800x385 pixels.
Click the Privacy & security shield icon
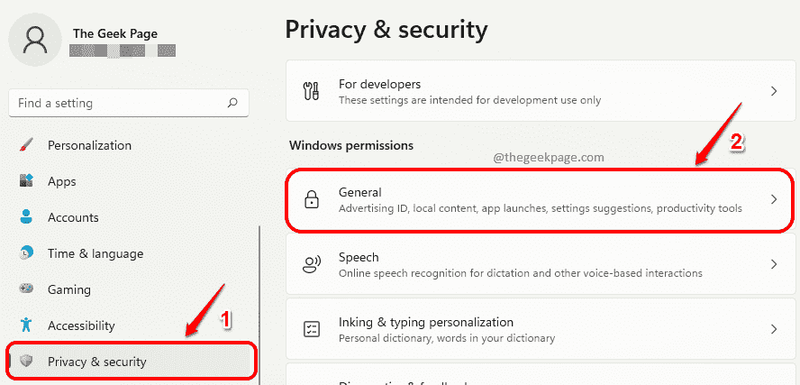[26, 362]
